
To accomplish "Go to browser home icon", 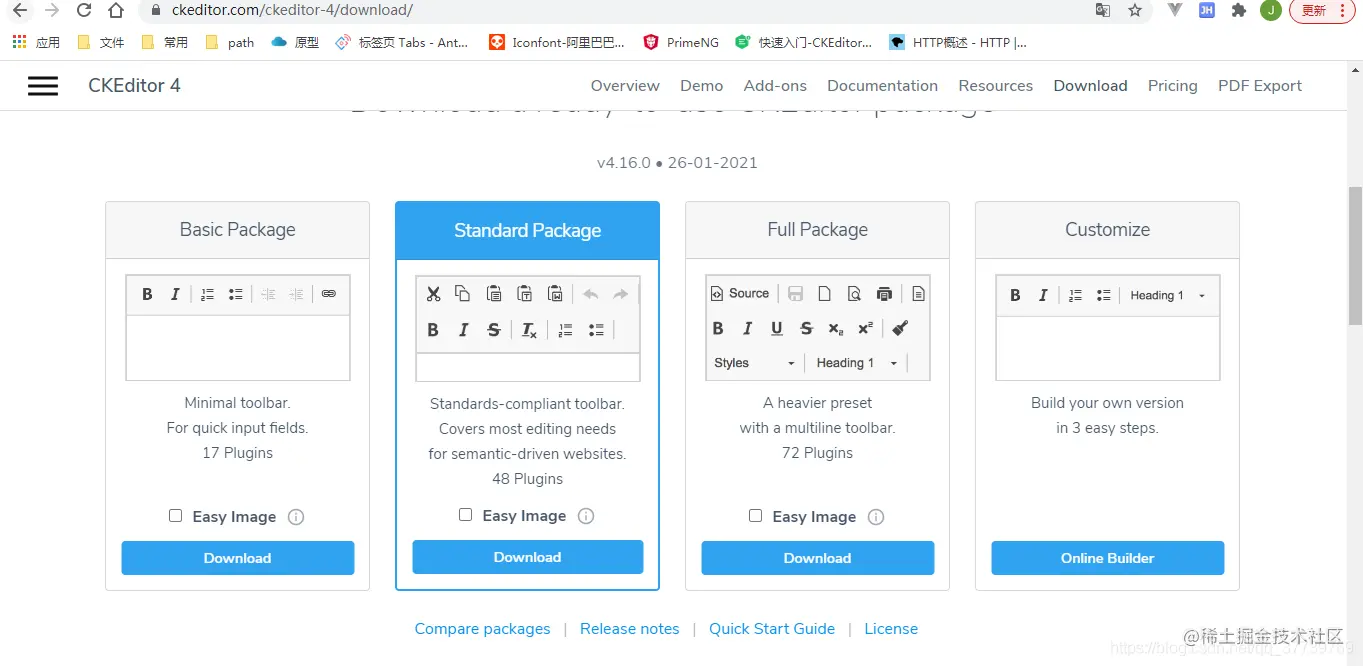I will click(116, 10).
